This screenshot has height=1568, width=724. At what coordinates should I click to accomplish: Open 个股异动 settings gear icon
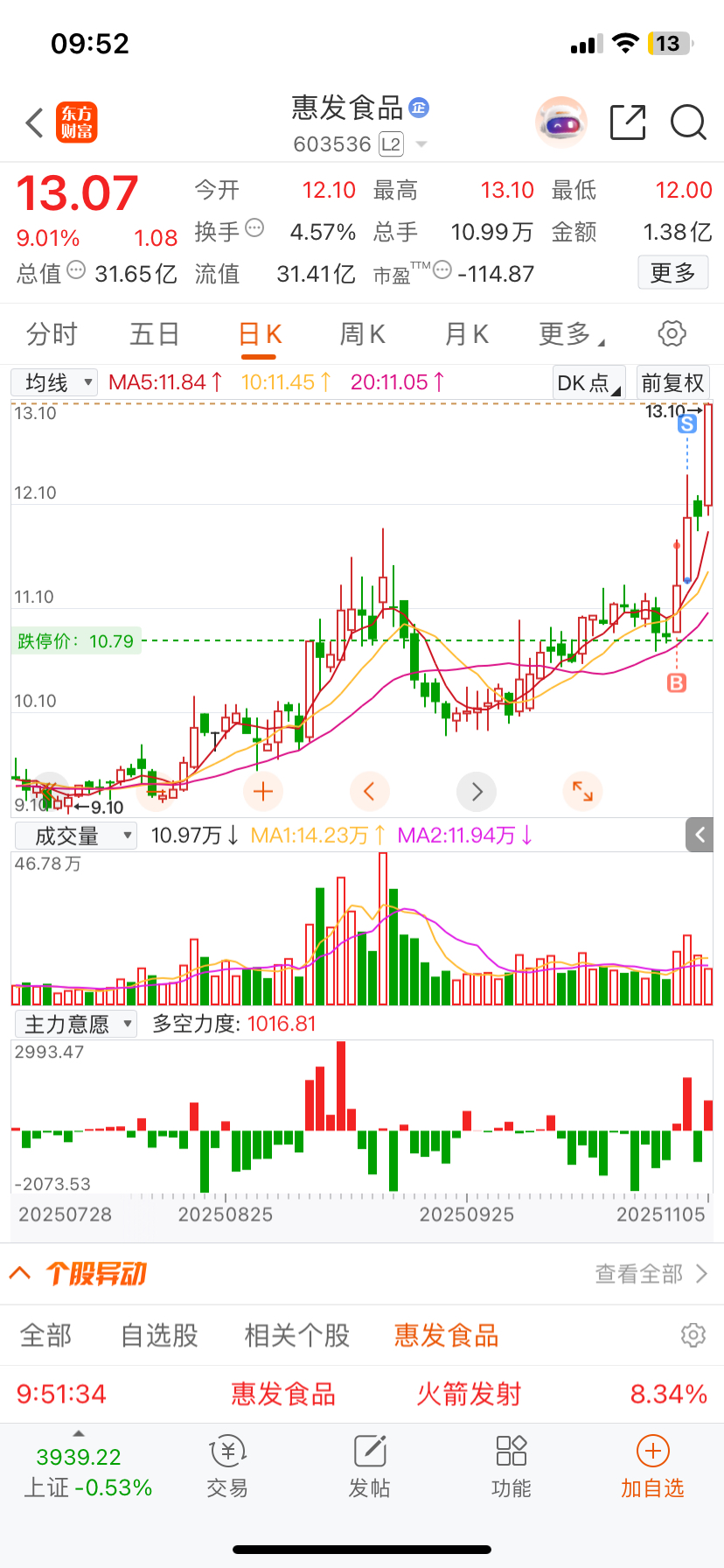(x=693, y=1335)
